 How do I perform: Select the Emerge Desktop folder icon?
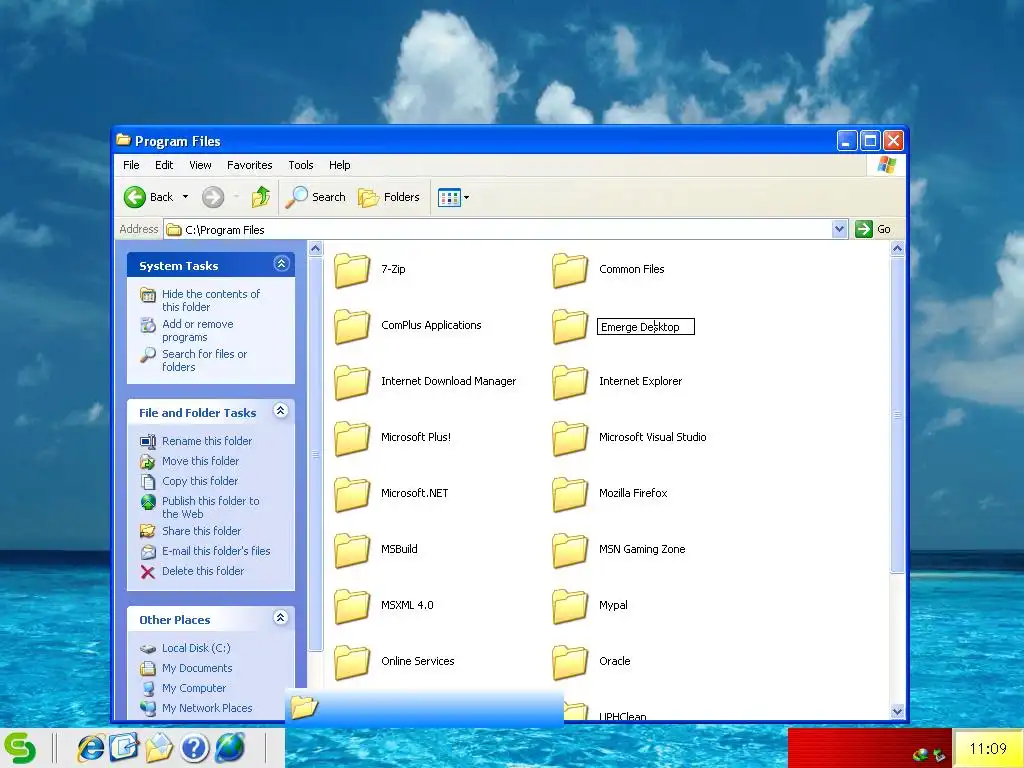click(570, 327)
